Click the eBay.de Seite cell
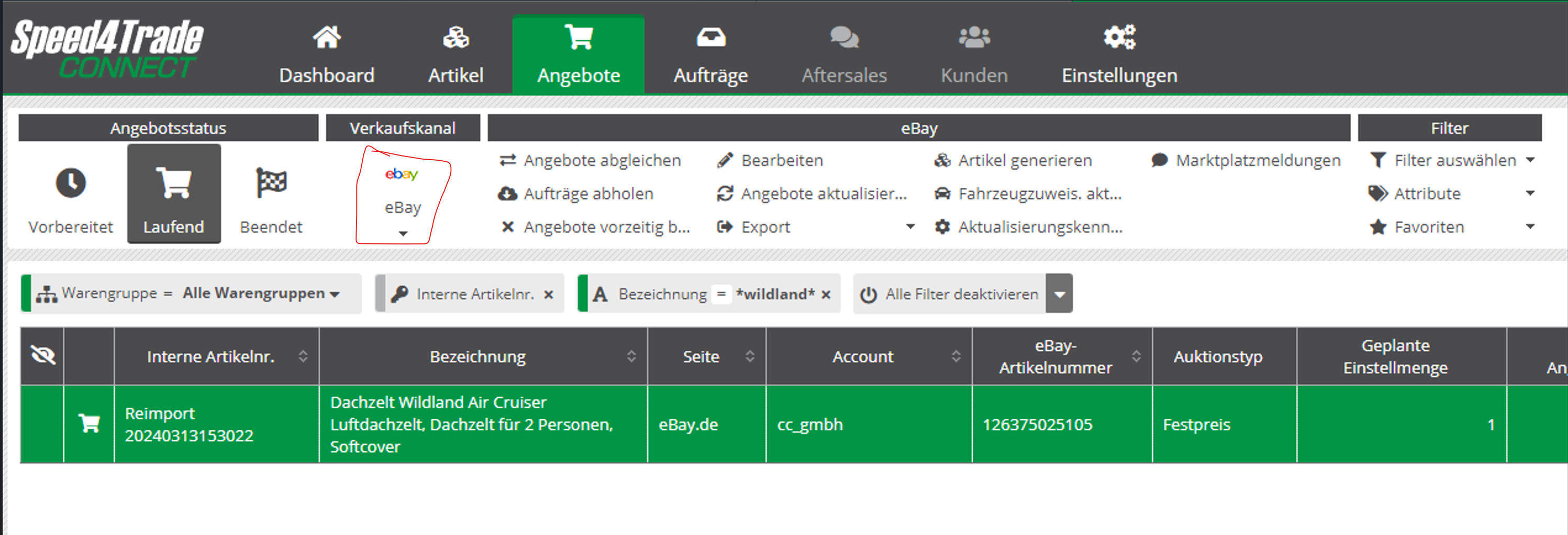Viewport: 1568px width, 535px height. pos(706,424)
